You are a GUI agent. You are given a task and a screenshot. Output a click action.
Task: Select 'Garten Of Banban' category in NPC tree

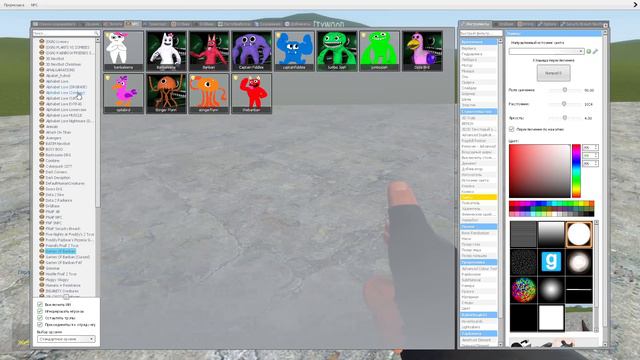(60, 251)
